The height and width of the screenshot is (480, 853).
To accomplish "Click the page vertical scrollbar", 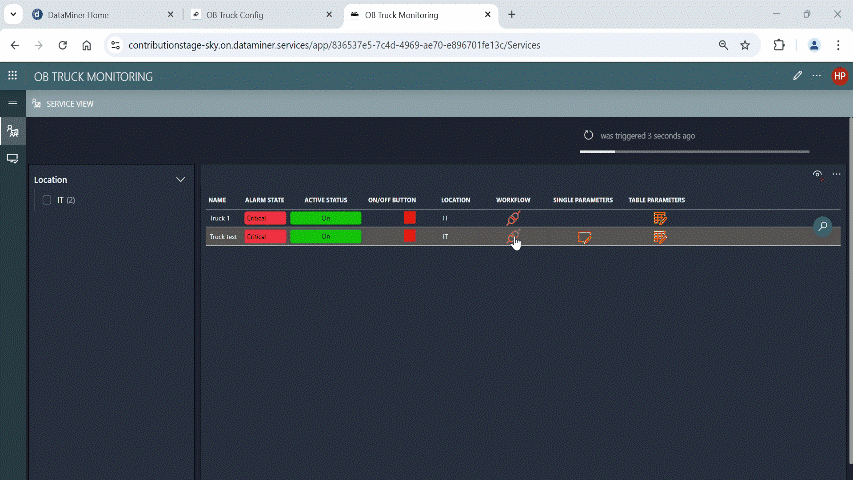I will coord(850,291).
